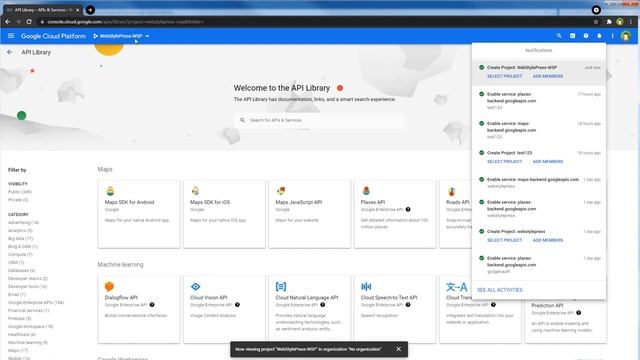Screen dimensions: 640x360
Task: Click the help icon on the Prediction API card
Action: pos(578,313)
